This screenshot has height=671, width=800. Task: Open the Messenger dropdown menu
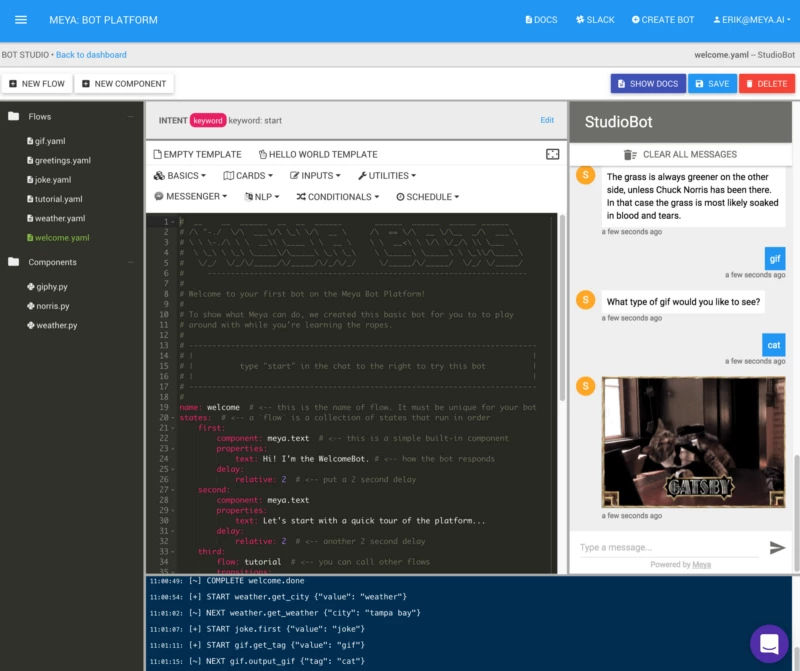point(190,197)
